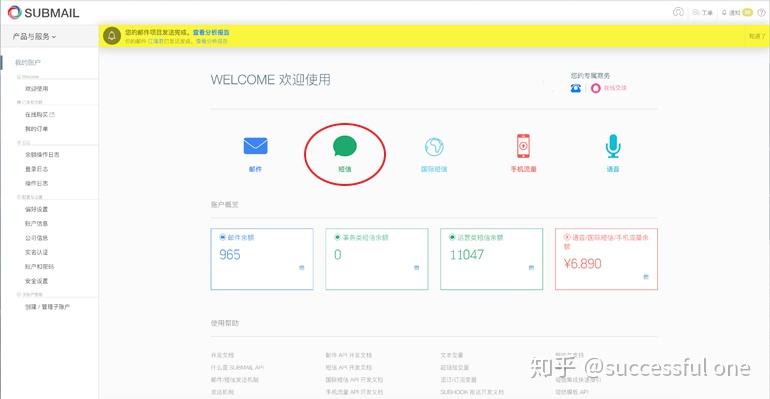Viewport: 770px width, 399px height.
Task: Open the question mark help icon
Action: (x=761, y=13)
